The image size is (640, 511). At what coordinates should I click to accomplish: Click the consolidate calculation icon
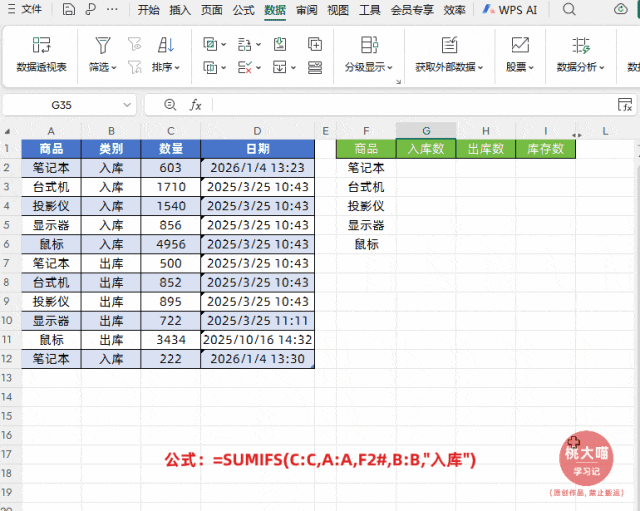(315, 44)
